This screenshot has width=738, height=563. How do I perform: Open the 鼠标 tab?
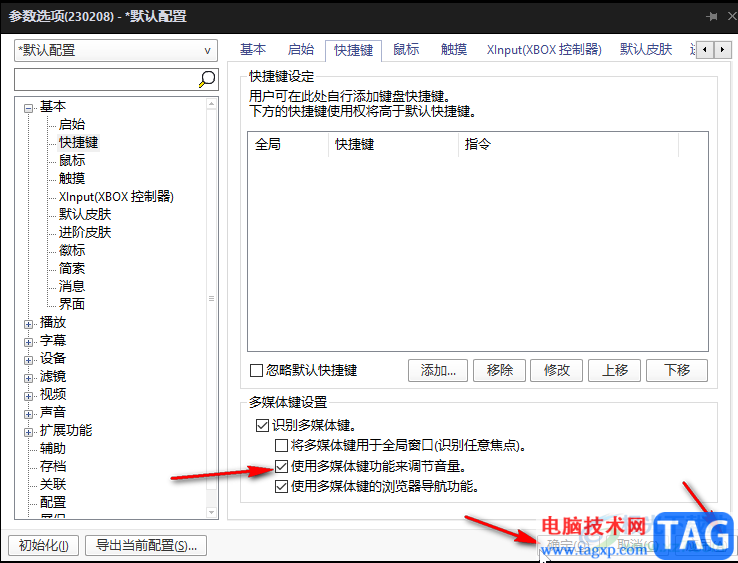pyautogui.click(x=406, y=49)
